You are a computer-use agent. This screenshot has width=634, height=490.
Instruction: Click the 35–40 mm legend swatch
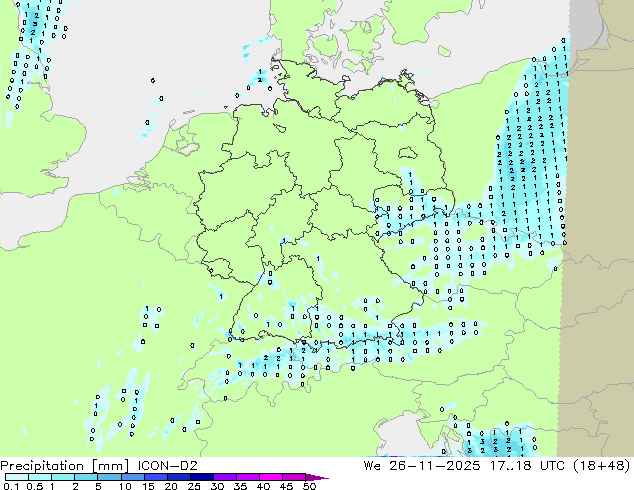(x=247, y=477)
